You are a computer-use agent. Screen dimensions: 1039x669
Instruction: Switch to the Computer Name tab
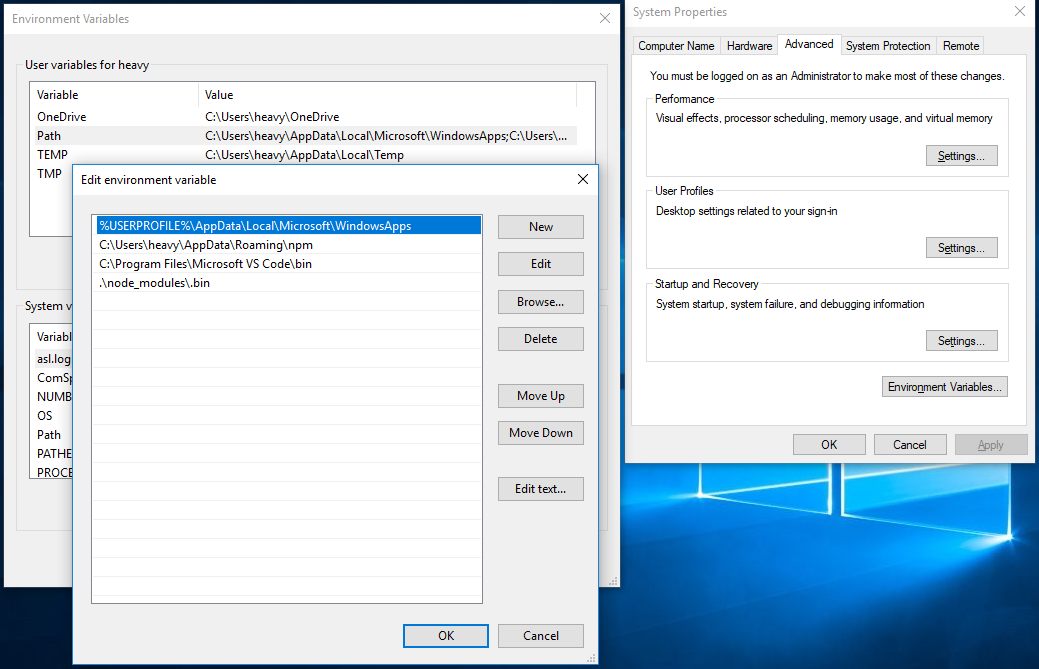pyautogui.click(x=676, y=46)
